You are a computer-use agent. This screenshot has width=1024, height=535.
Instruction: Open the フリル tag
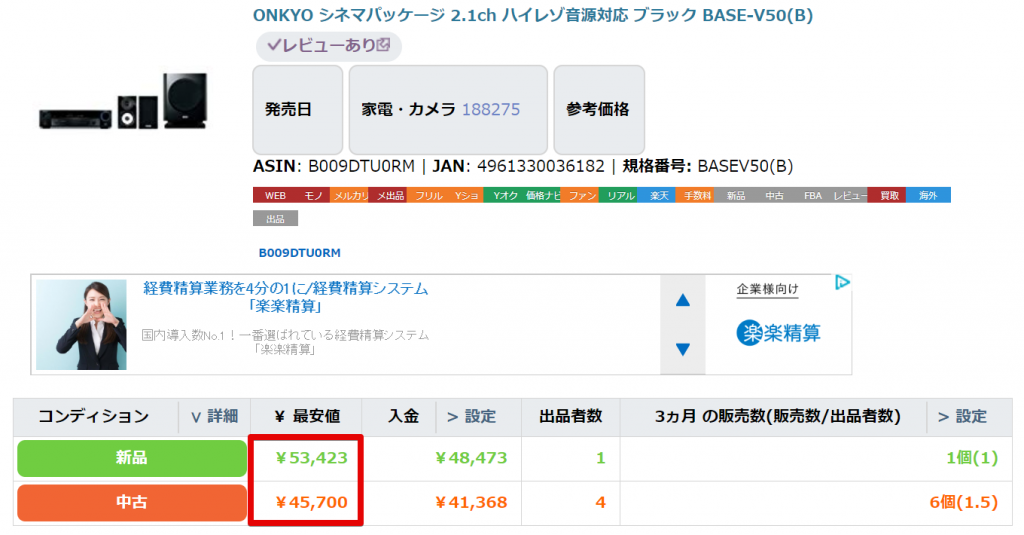coord(426,195)
